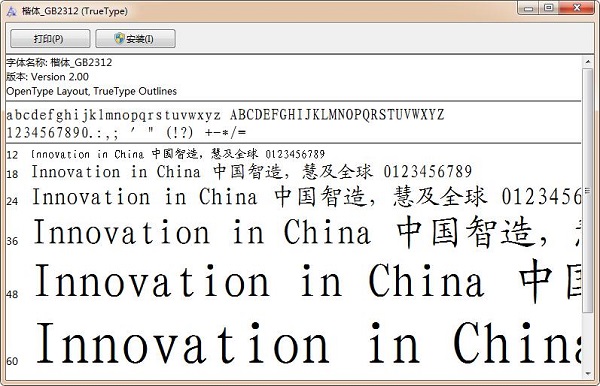The width and height of the screenshot is (600, 386).
Task: Click the size 18 sample text line
Action: coord(251,172)
